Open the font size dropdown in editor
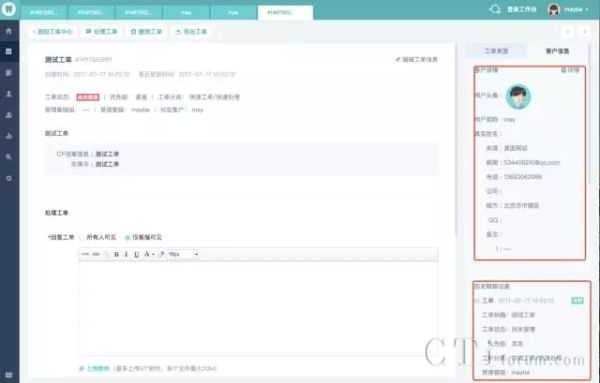The height and width of the screenshot is (383, 600). pyautogui.click(x=183, y=254)
